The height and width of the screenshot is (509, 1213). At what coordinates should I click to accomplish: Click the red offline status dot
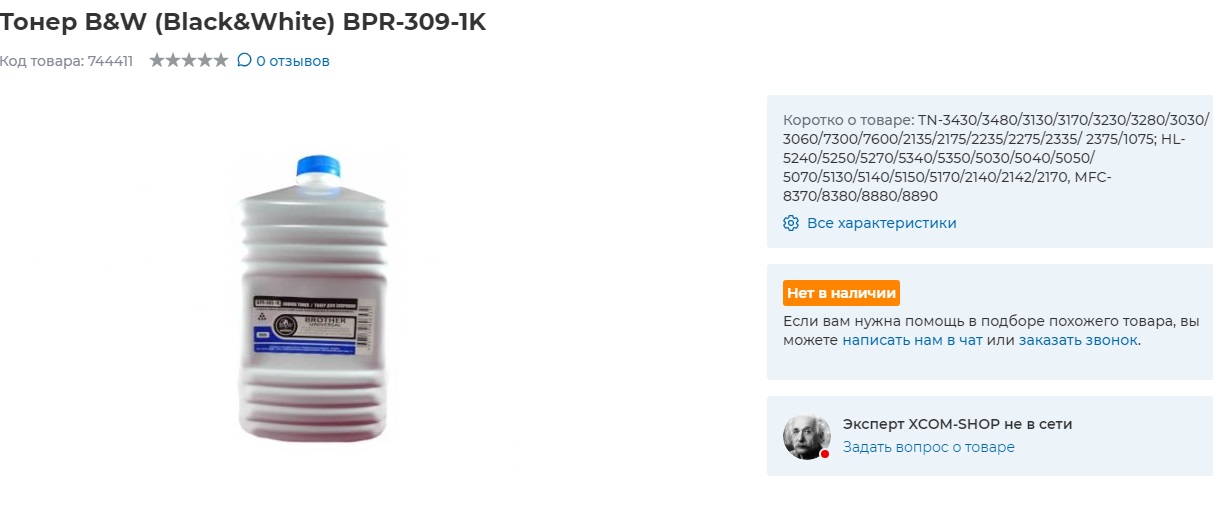(825, 454)
